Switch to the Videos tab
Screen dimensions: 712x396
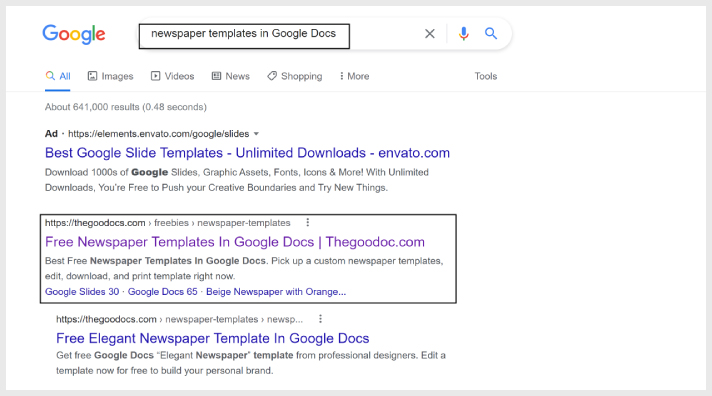click(173, 76)
